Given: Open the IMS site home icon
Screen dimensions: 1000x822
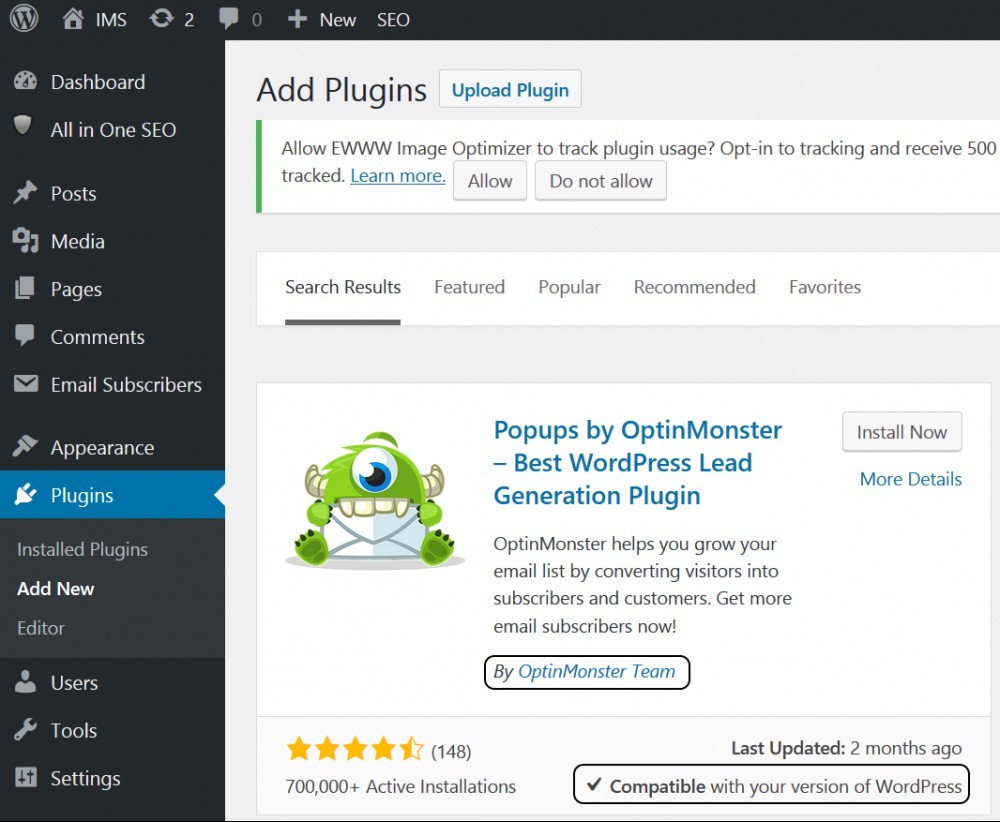Looking at the screenshot, I should pos(73,19).
